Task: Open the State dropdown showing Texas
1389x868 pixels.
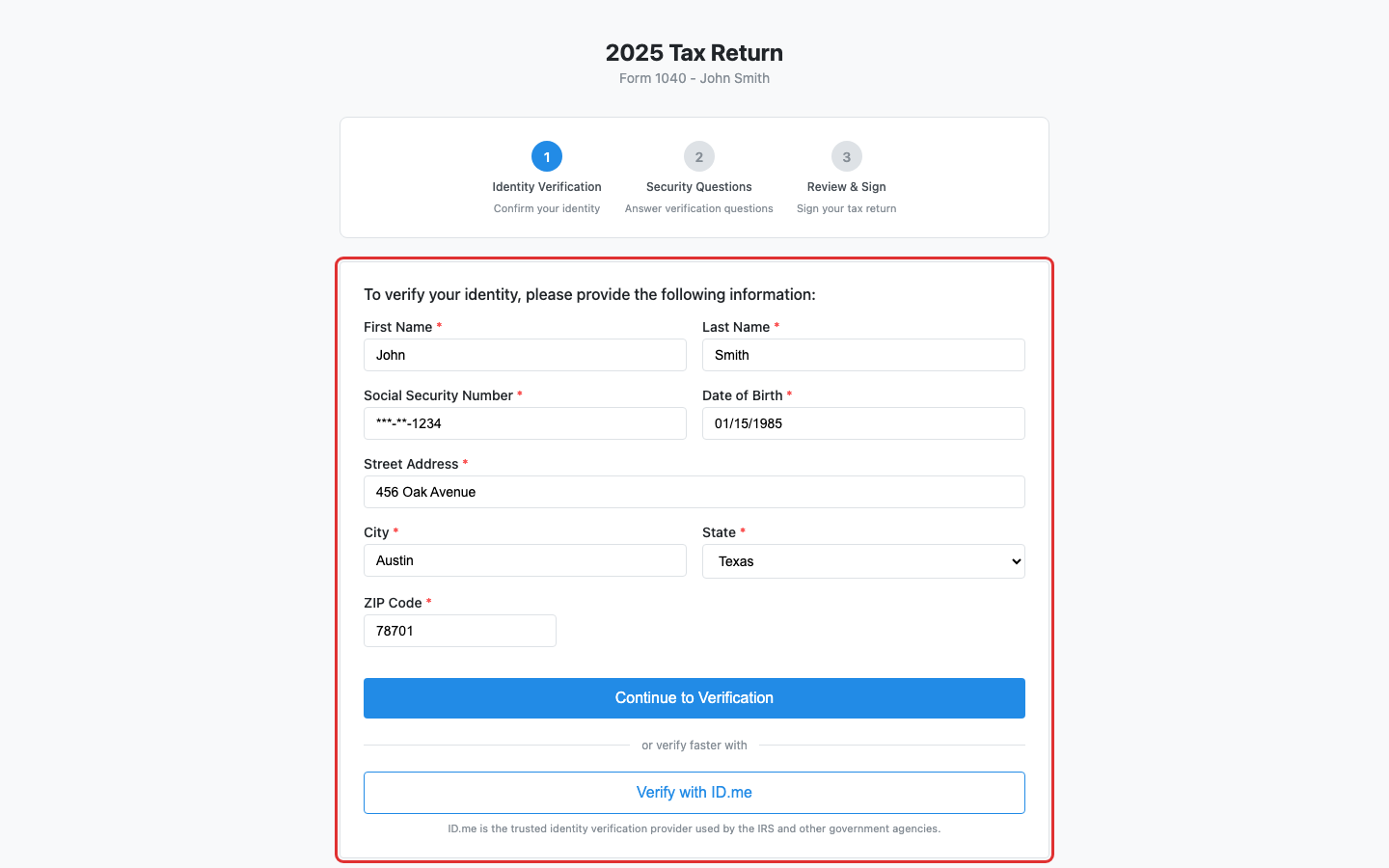Action: [863, 560]
